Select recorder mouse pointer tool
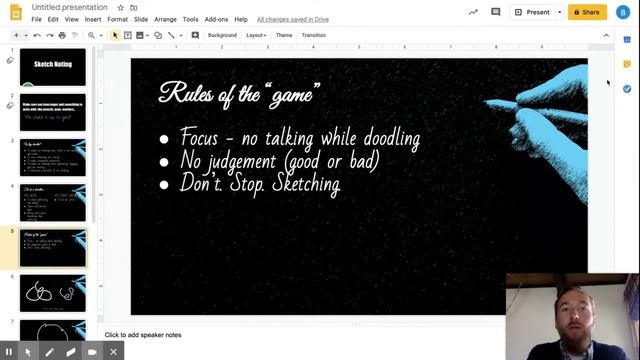 click(x=28, y=351)
